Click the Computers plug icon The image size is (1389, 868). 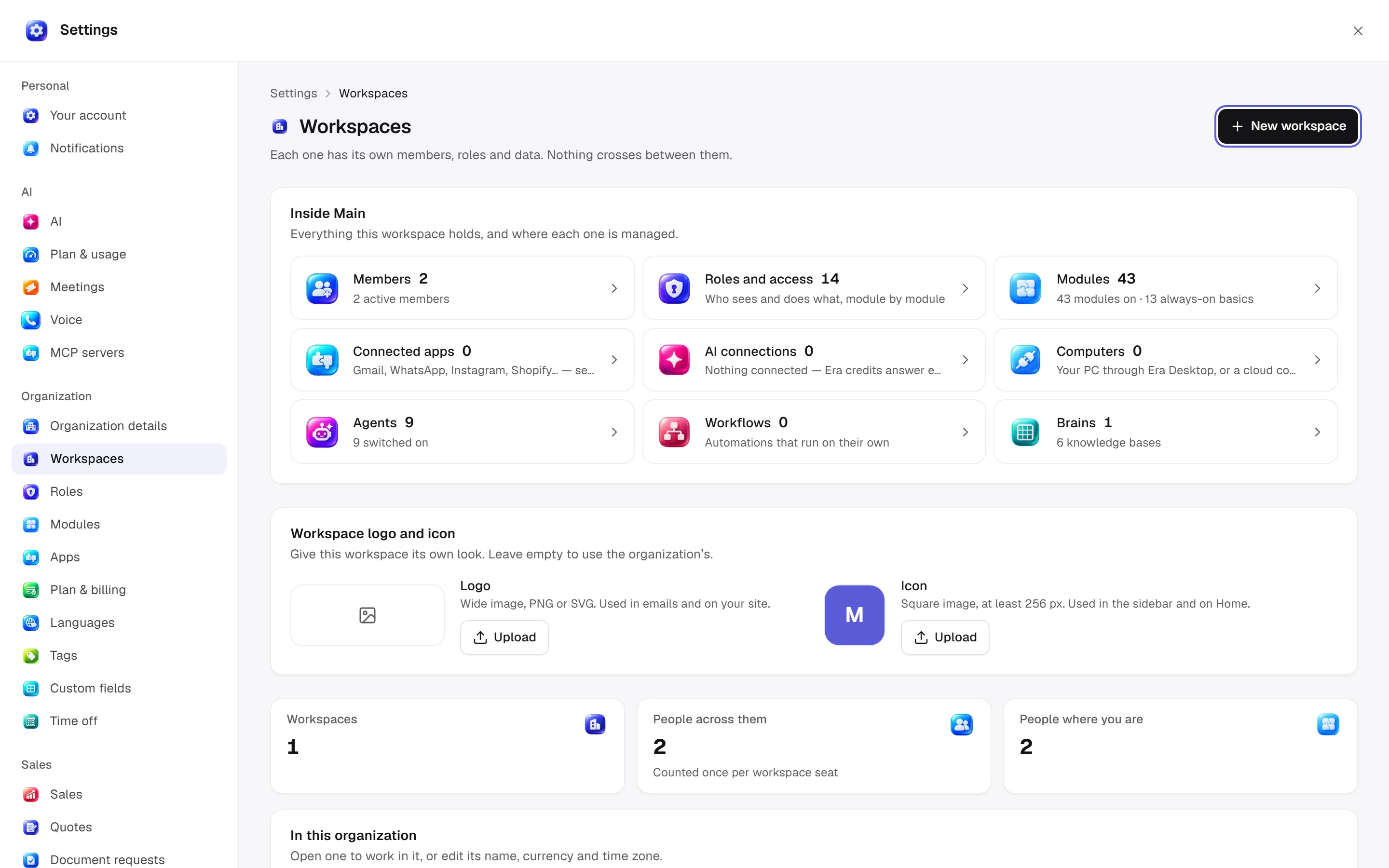coord(1025,360)
